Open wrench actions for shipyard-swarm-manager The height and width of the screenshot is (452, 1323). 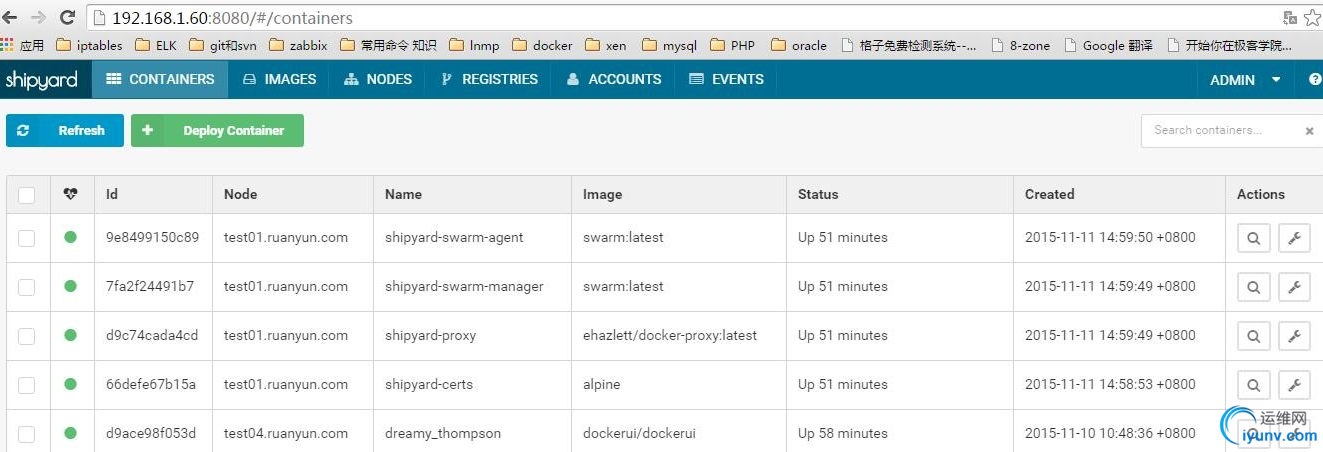1294,287
